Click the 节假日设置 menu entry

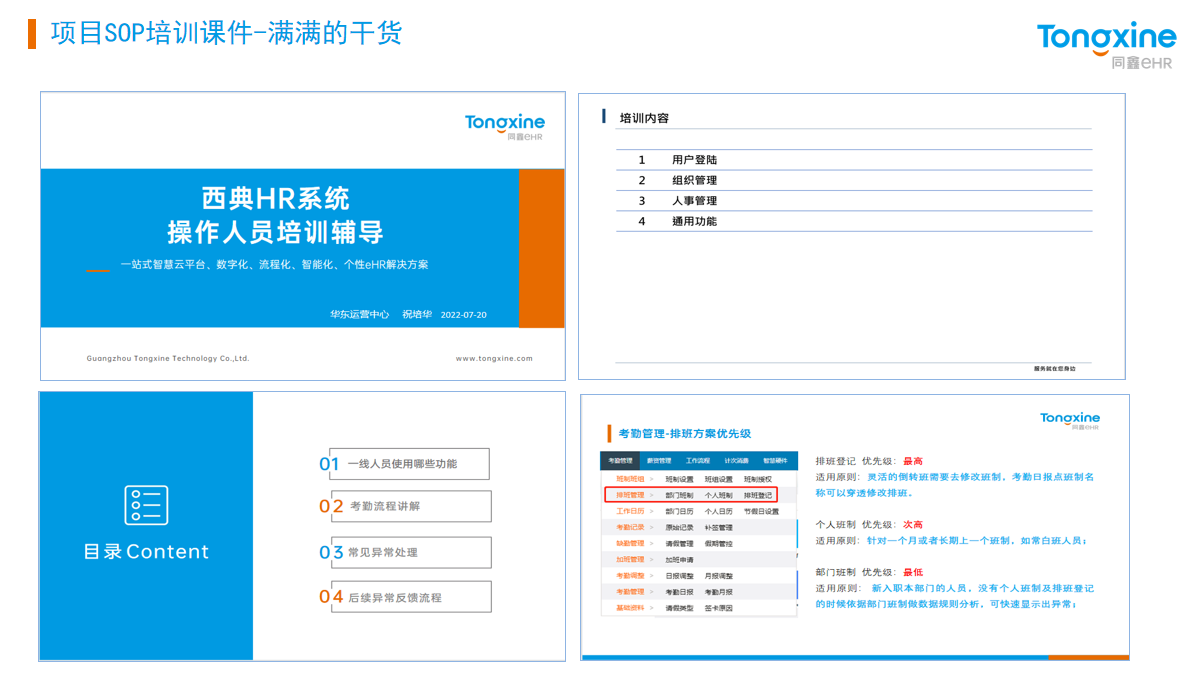click(x=760, y=511)
